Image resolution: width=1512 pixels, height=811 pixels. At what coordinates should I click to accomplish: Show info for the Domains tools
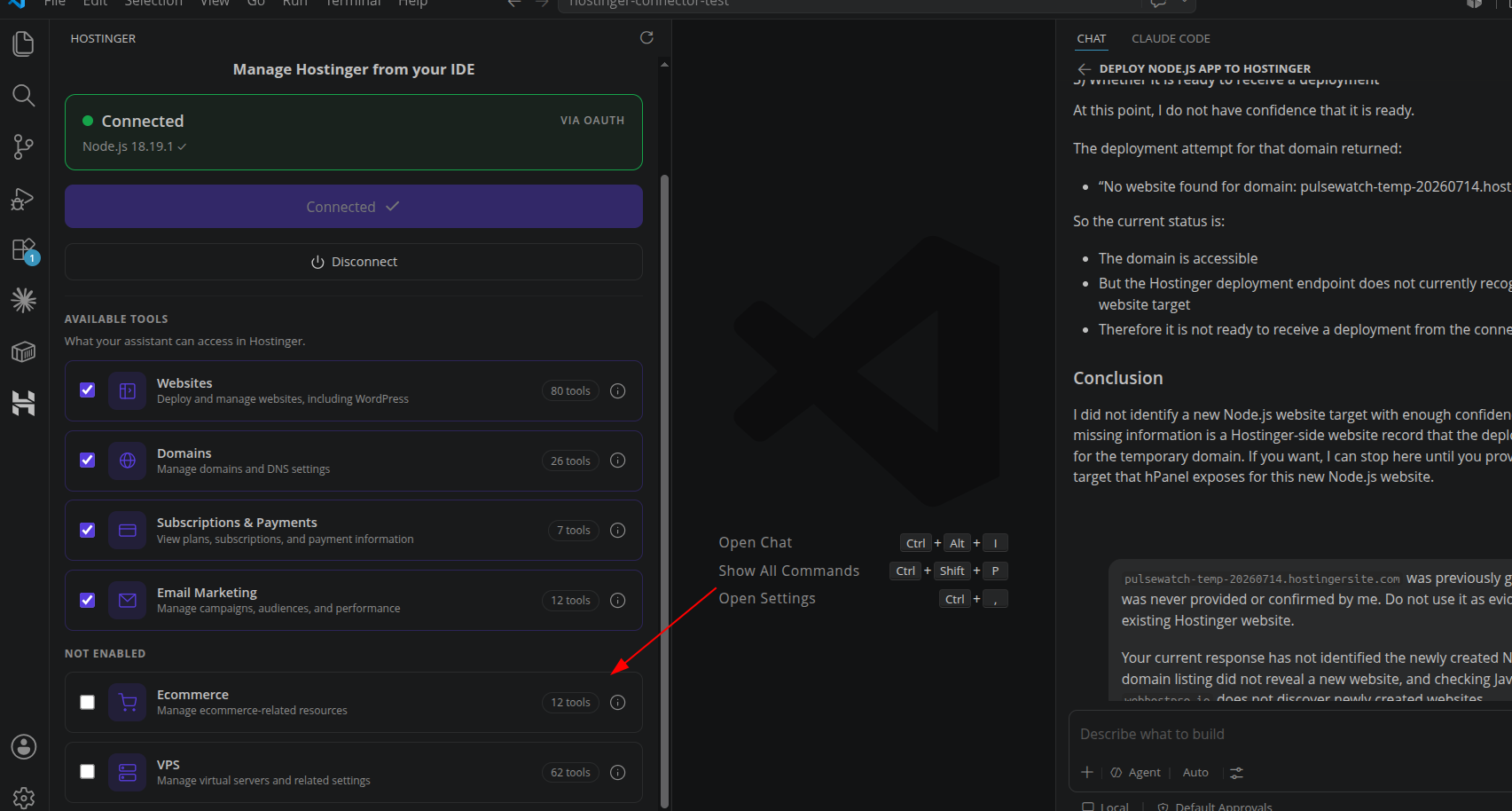pyautogui.click(x=618, y=461)
